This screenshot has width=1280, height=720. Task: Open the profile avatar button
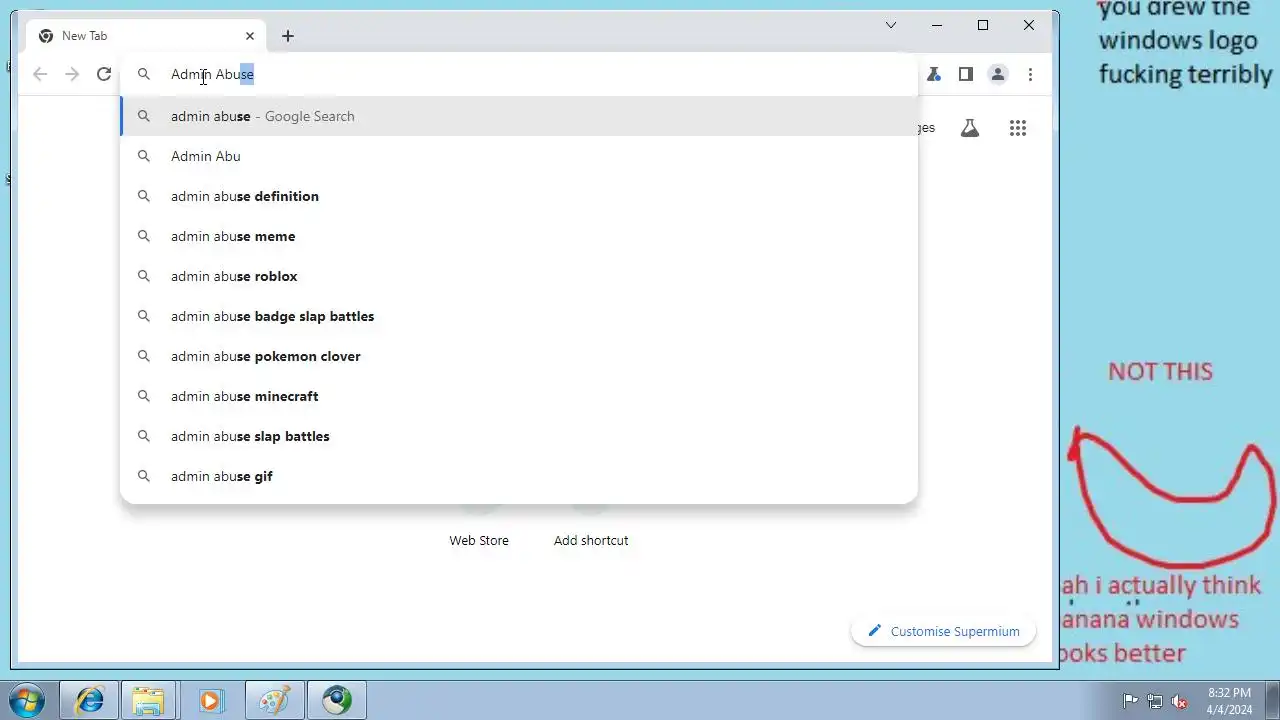coord(998,74)
